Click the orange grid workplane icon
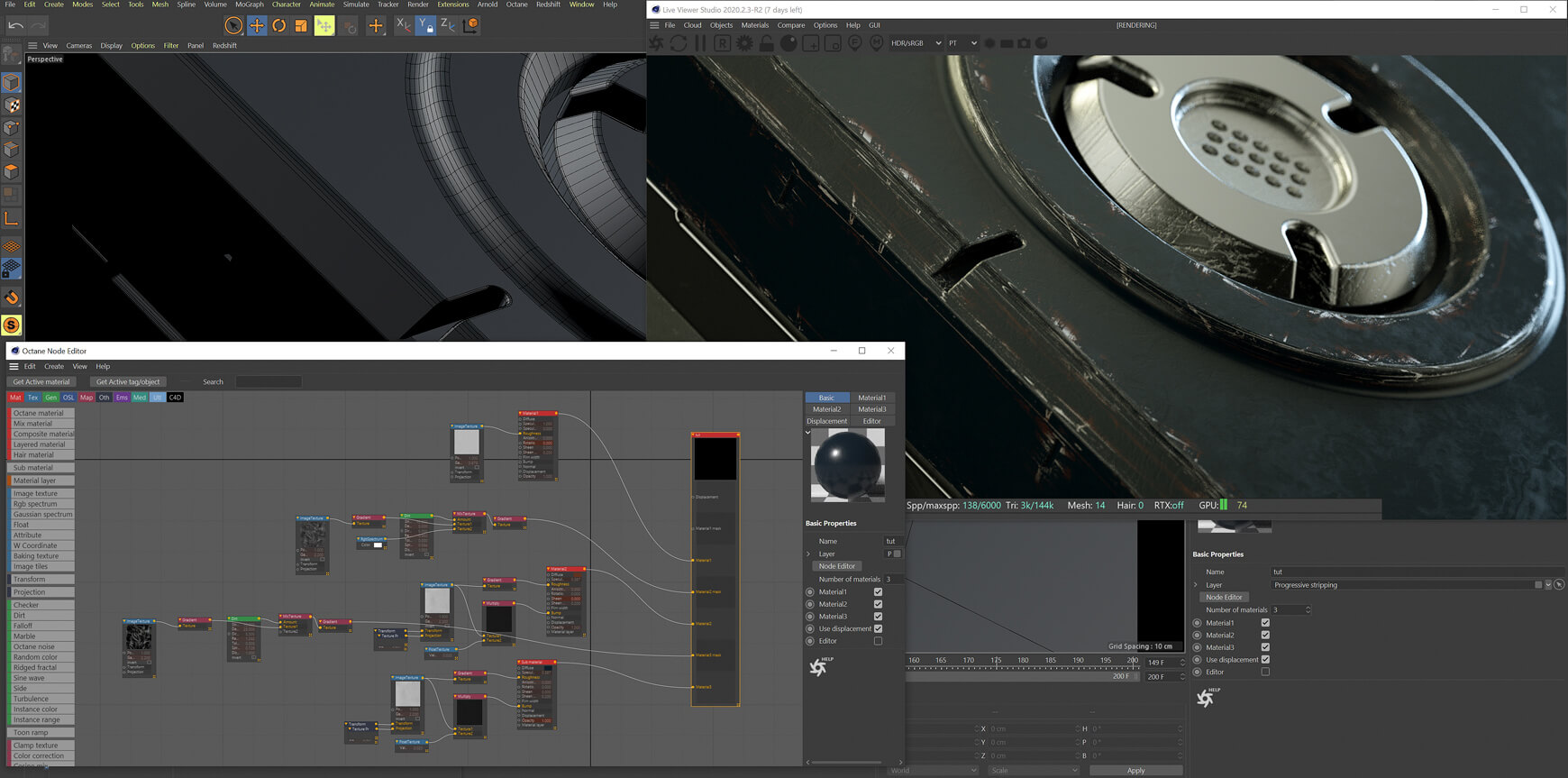 tap(12, 246)
